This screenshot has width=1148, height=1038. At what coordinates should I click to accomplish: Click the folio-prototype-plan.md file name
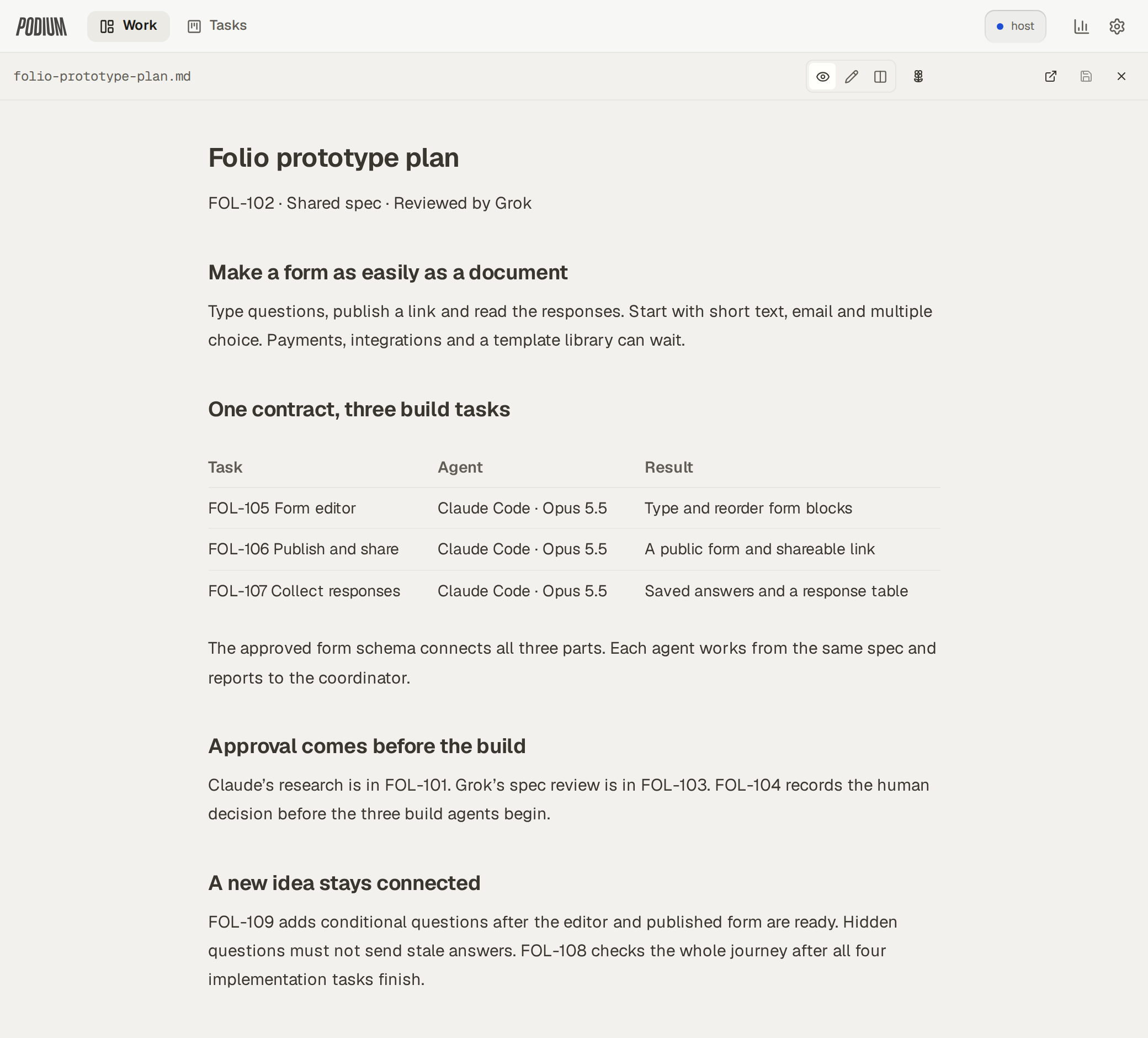click(102, 76)
